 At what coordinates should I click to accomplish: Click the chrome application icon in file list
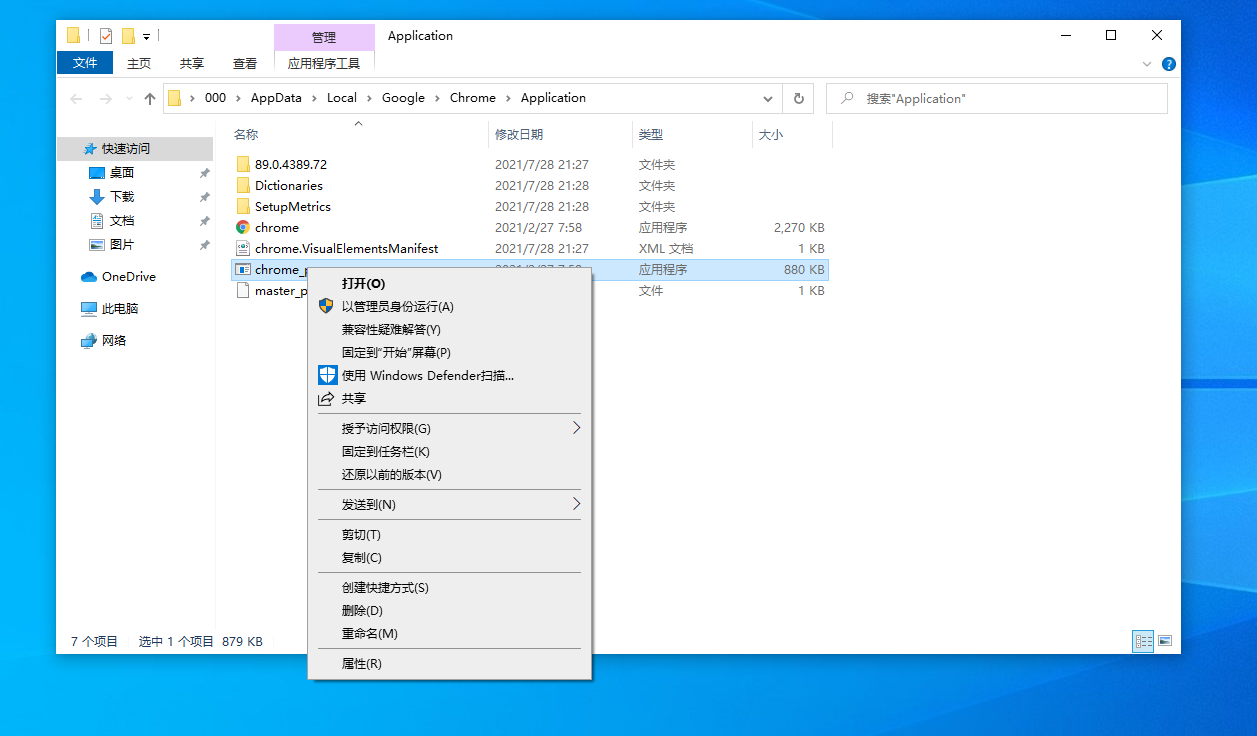click(x=242, y=227)
